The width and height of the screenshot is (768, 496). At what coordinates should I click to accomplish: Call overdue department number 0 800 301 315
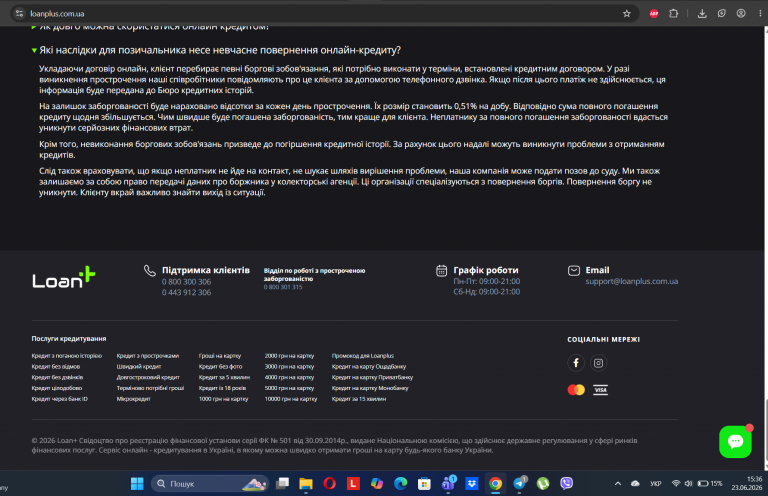pos(283,287)
